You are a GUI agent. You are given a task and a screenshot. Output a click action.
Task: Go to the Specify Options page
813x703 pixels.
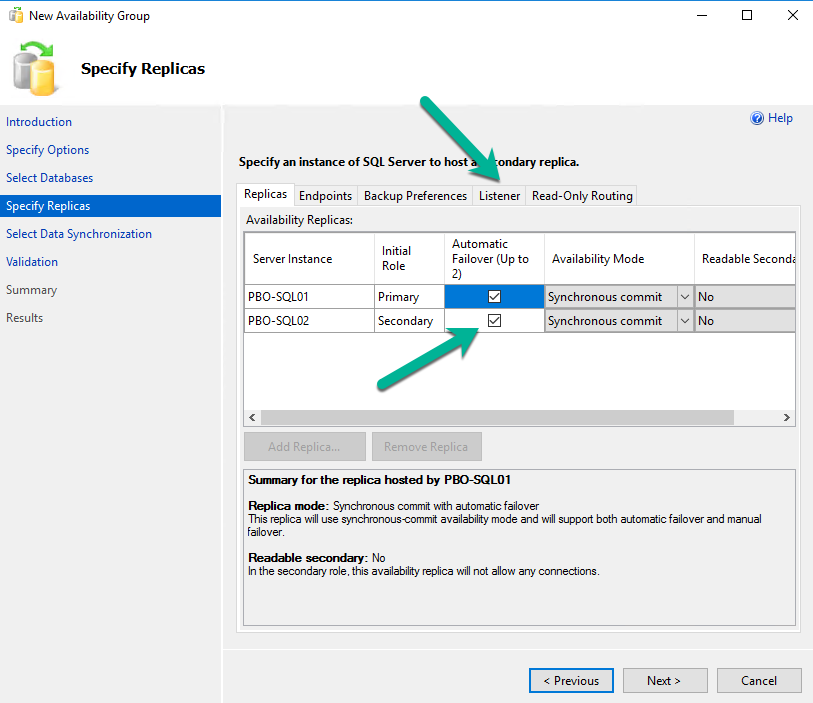pos(48,150)
